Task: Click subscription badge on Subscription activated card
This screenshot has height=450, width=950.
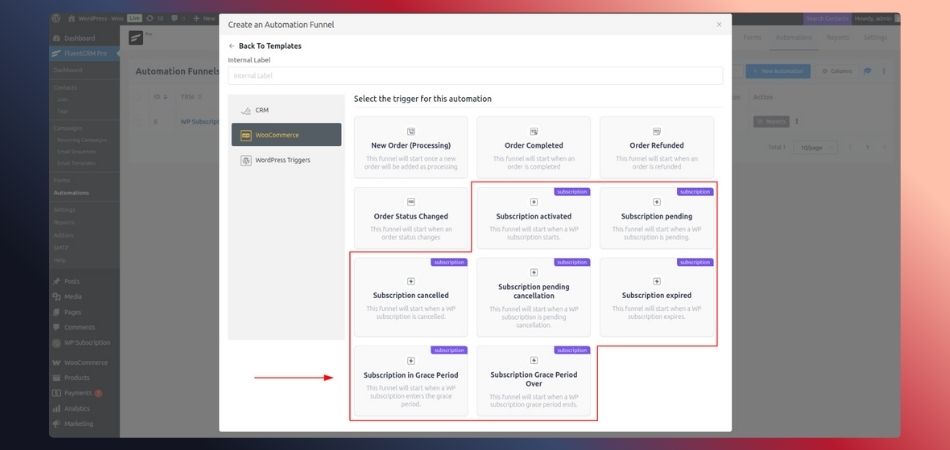Action: 571,192
